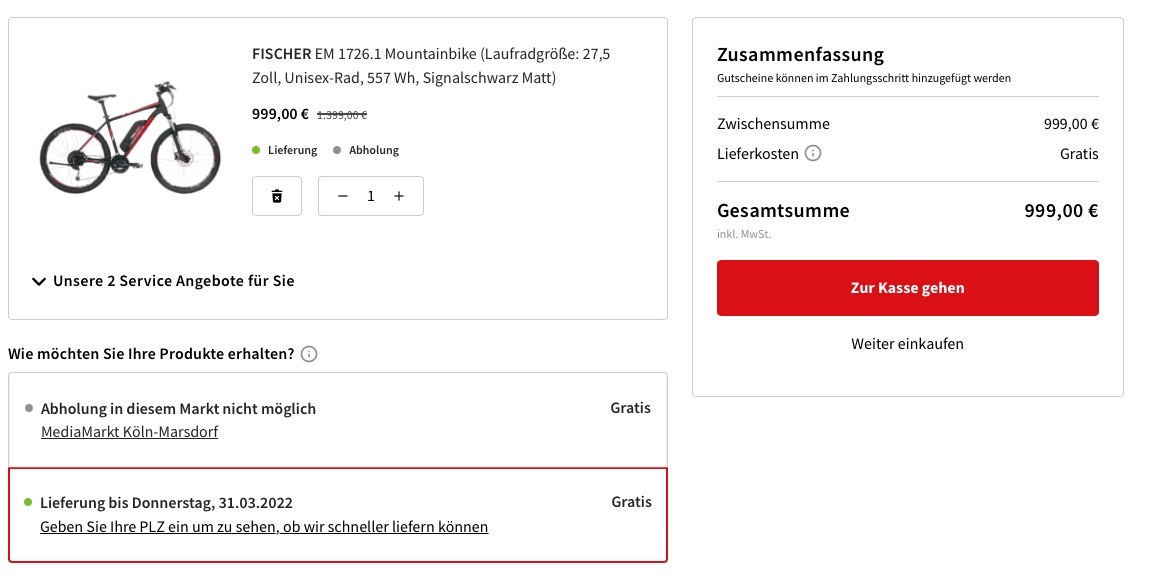
Task: Click the enter PLZ faster delivery link
Action: 264,527
